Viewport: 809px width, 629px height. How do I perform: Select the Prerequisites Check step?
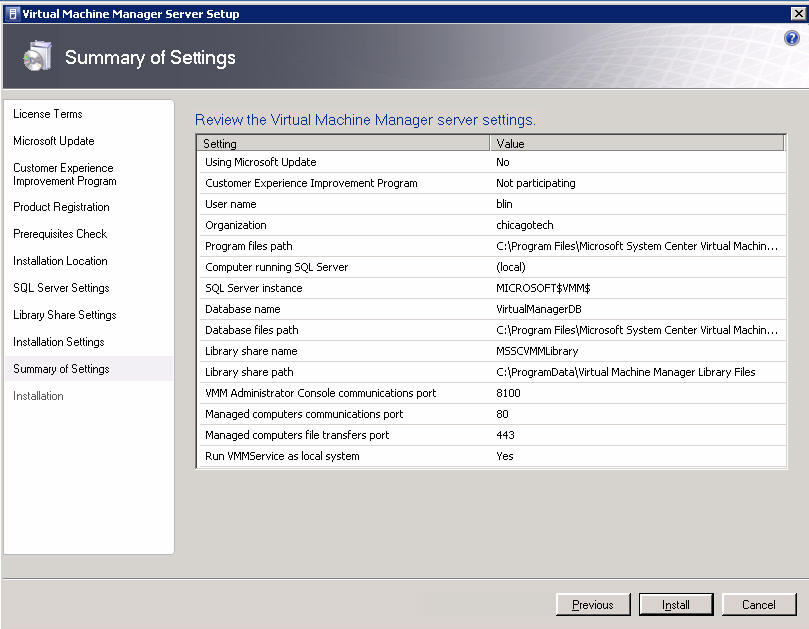coord(60,234)
